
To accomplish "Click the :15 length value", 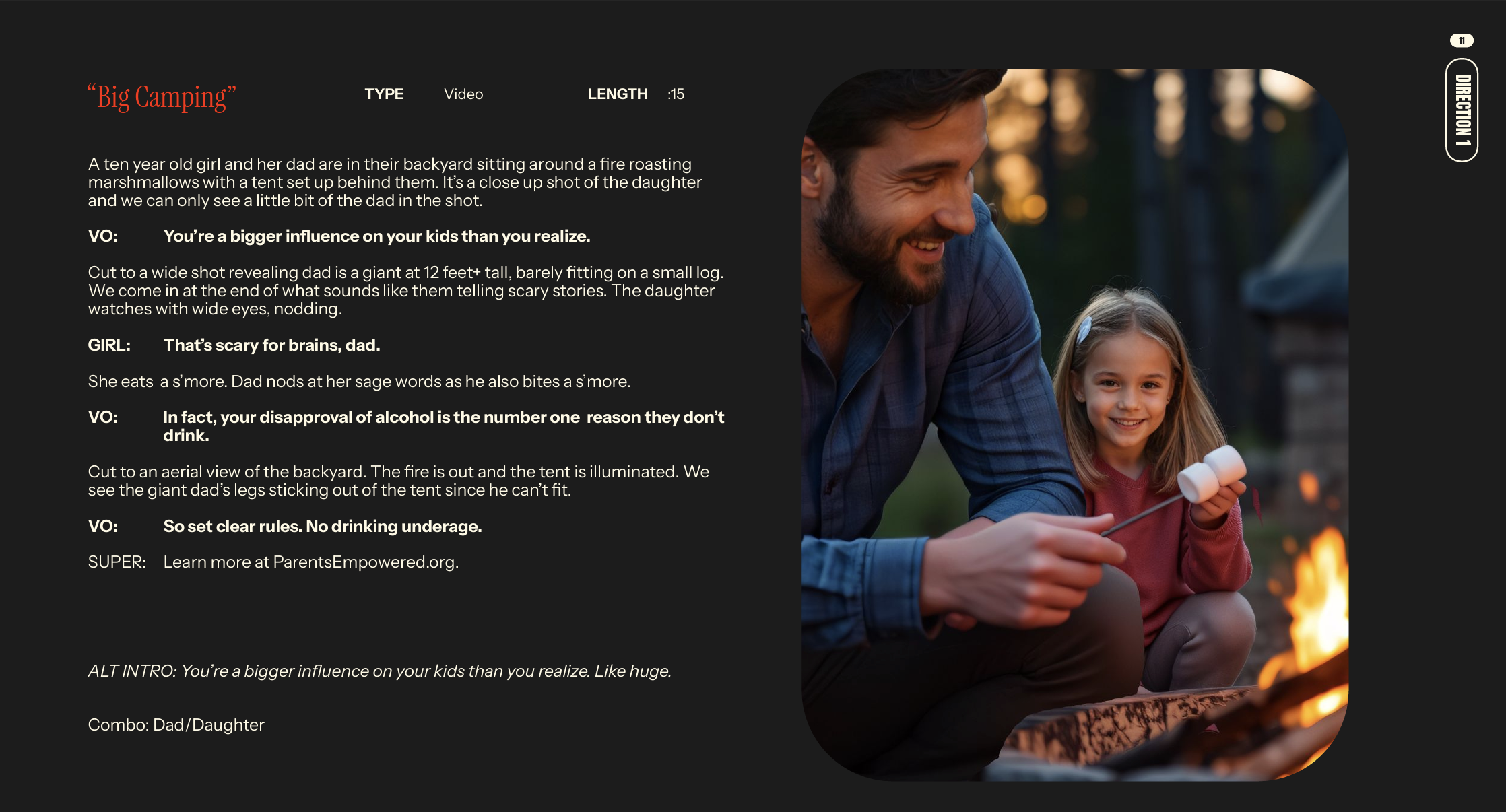I will [x=676, y=94].
